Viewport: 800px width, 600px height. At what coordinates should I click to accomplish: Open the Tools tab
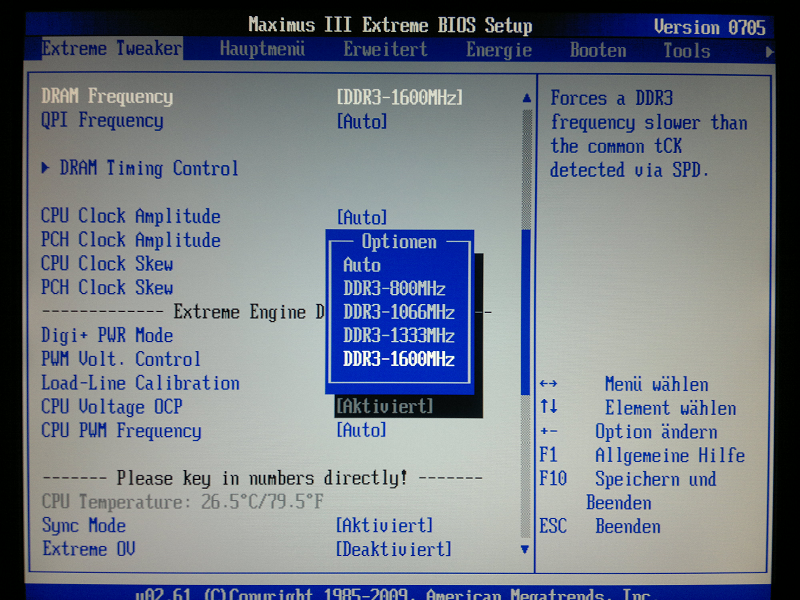(x=686, y=50)
